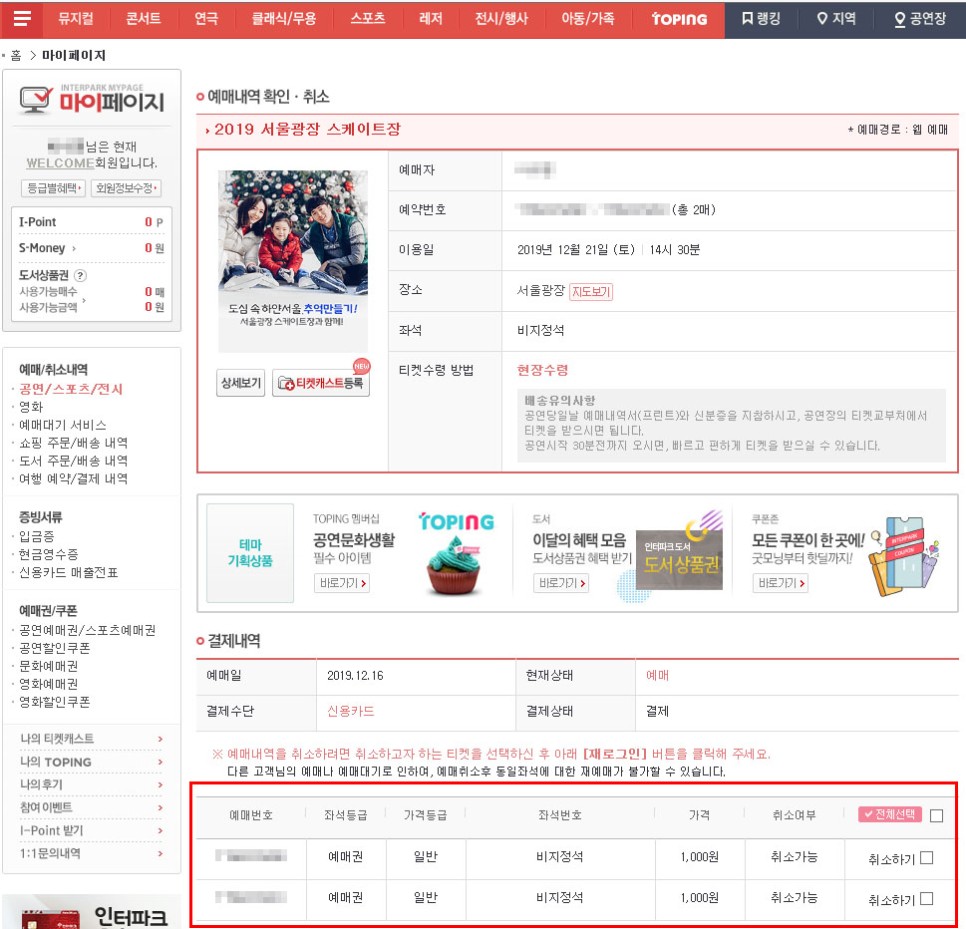The height and width of the screenshot is (929, 966).
Task: Click the 마이페이지 logo
Action: point(92,99)
